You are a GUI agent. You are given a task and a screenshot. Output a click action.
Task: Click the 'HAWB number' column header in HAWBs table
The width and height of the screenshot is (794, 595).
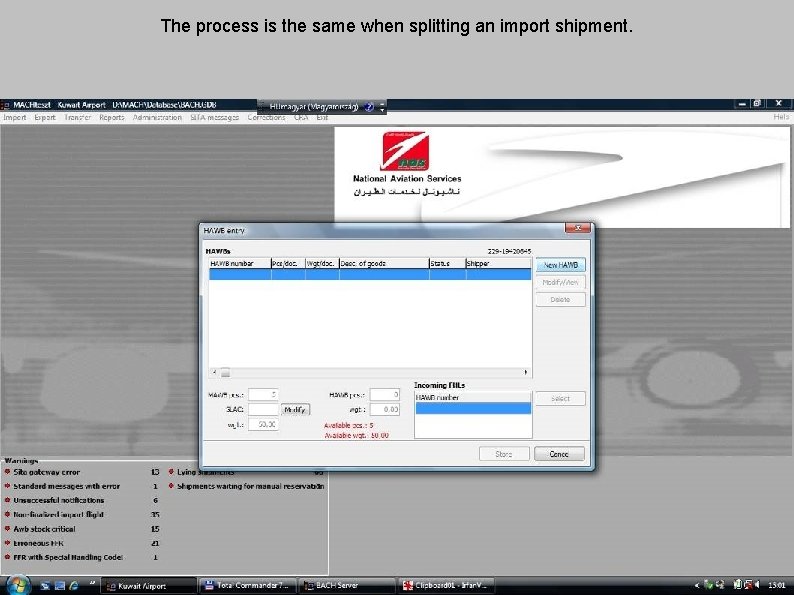click(240, 263)
